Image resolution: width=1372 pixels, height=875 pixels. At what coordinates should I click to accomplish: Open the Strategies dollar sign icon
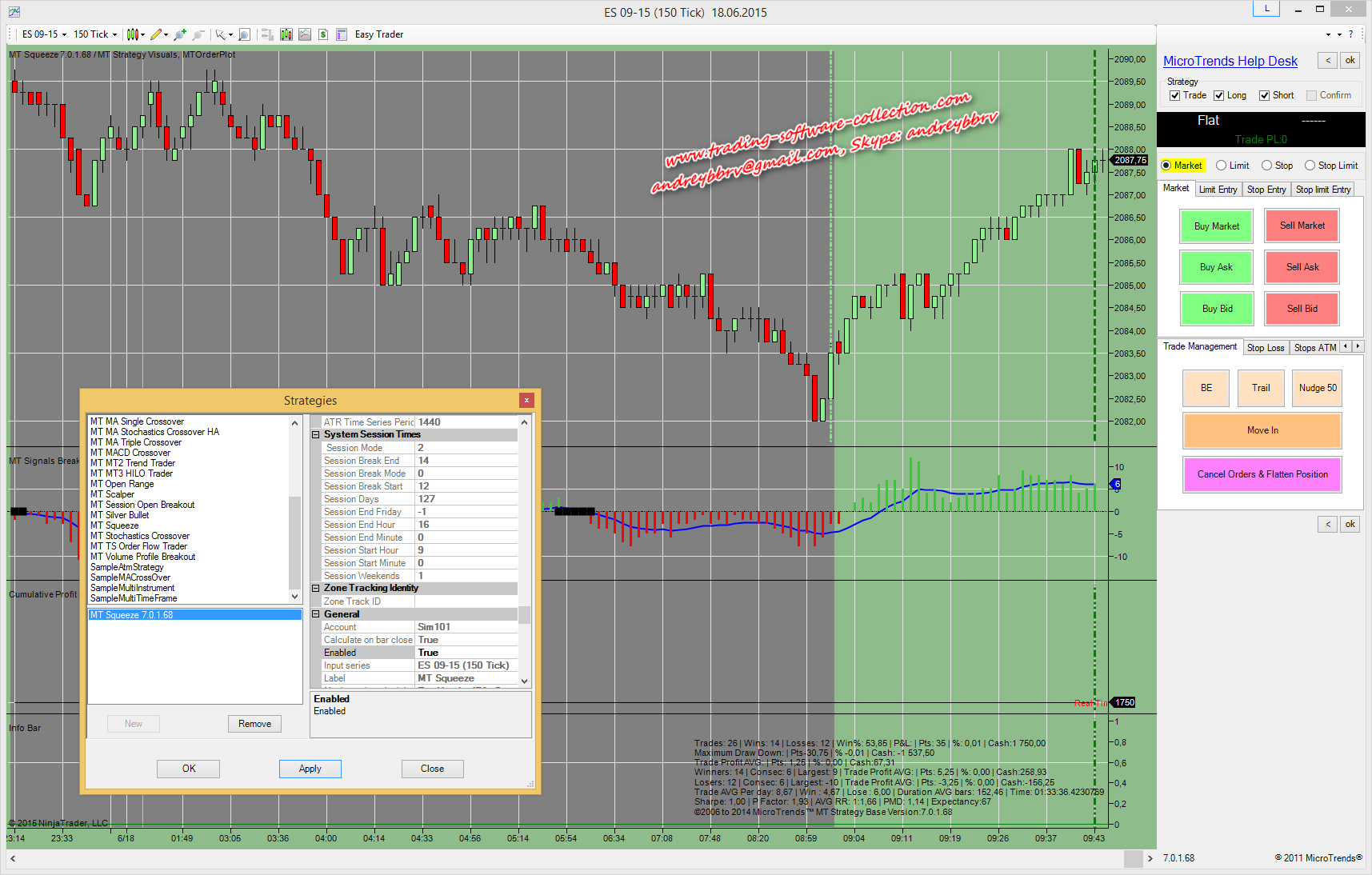pos(323,34)
